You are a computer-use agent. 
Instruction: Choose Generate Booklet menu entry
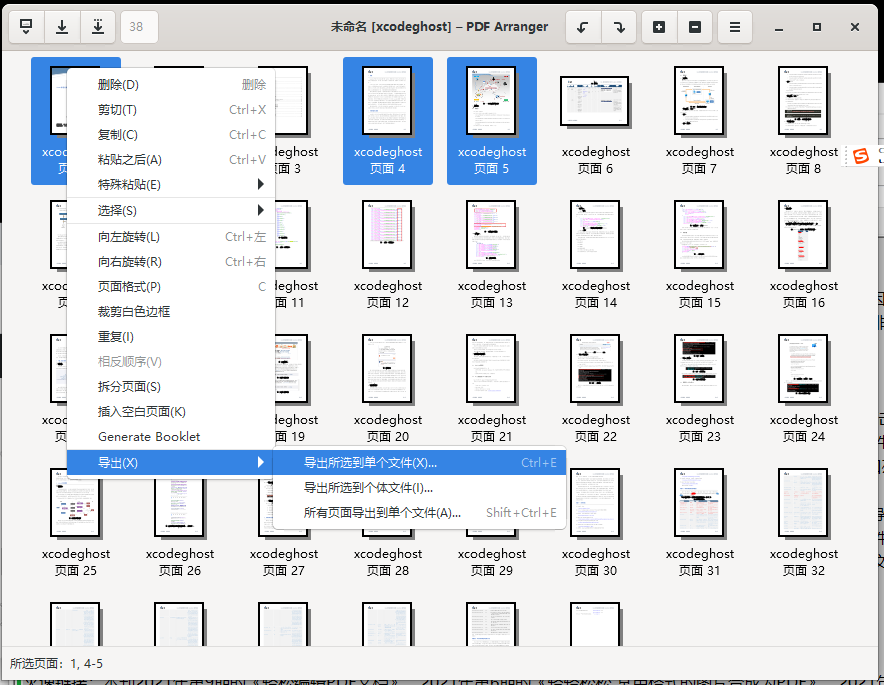pos(171,436)
